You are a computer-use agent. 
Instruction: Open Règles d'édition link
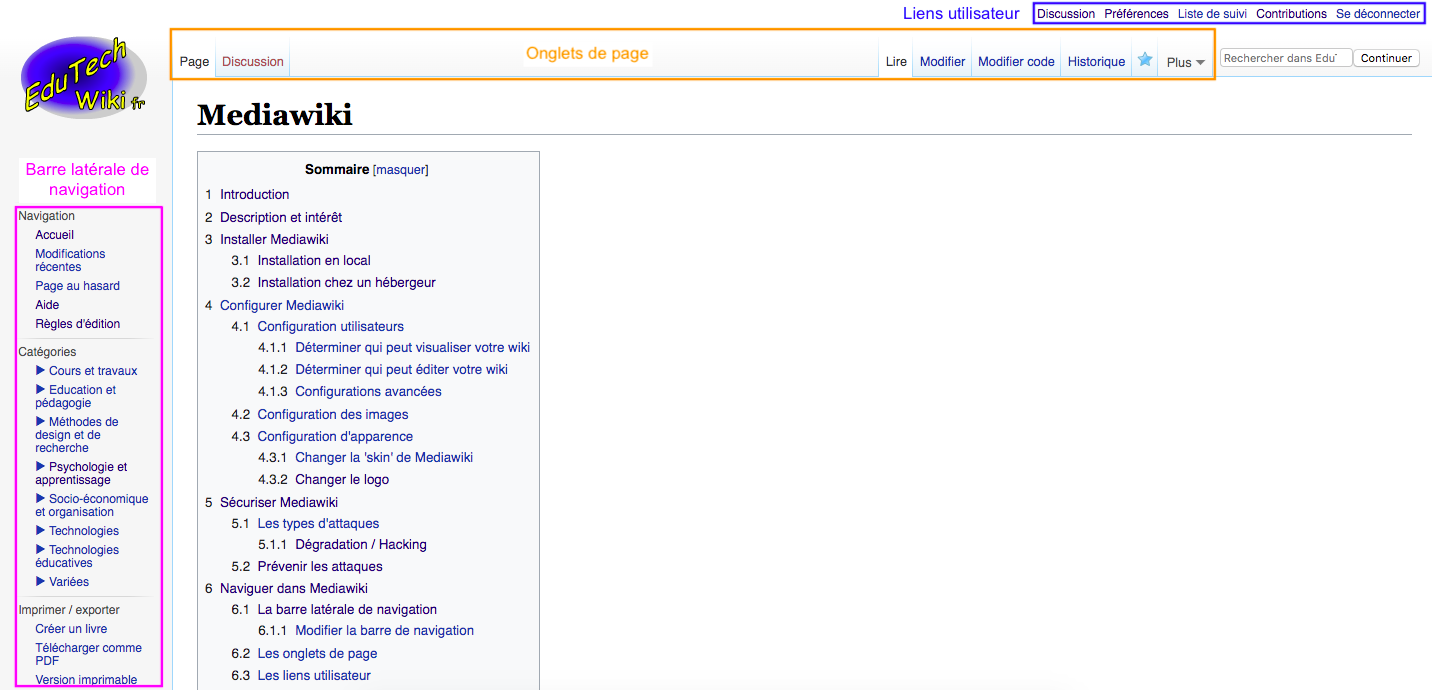[x=78, y=324]
